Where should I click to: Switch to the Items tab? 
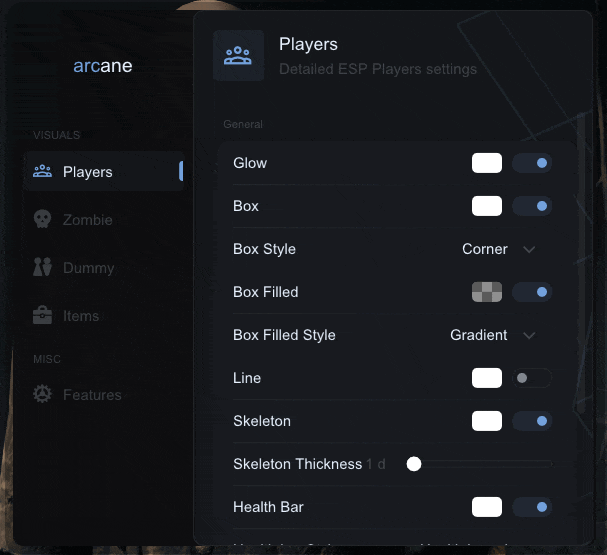[x=81, y=316]
